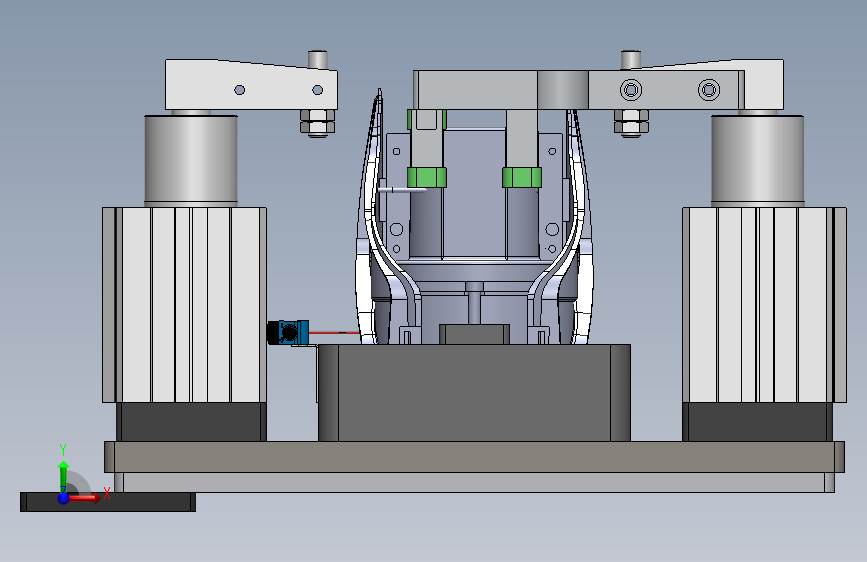This screenshot has height=562, width=867.
Task: Select the left swing clamp arm
Action: [251, 85]
